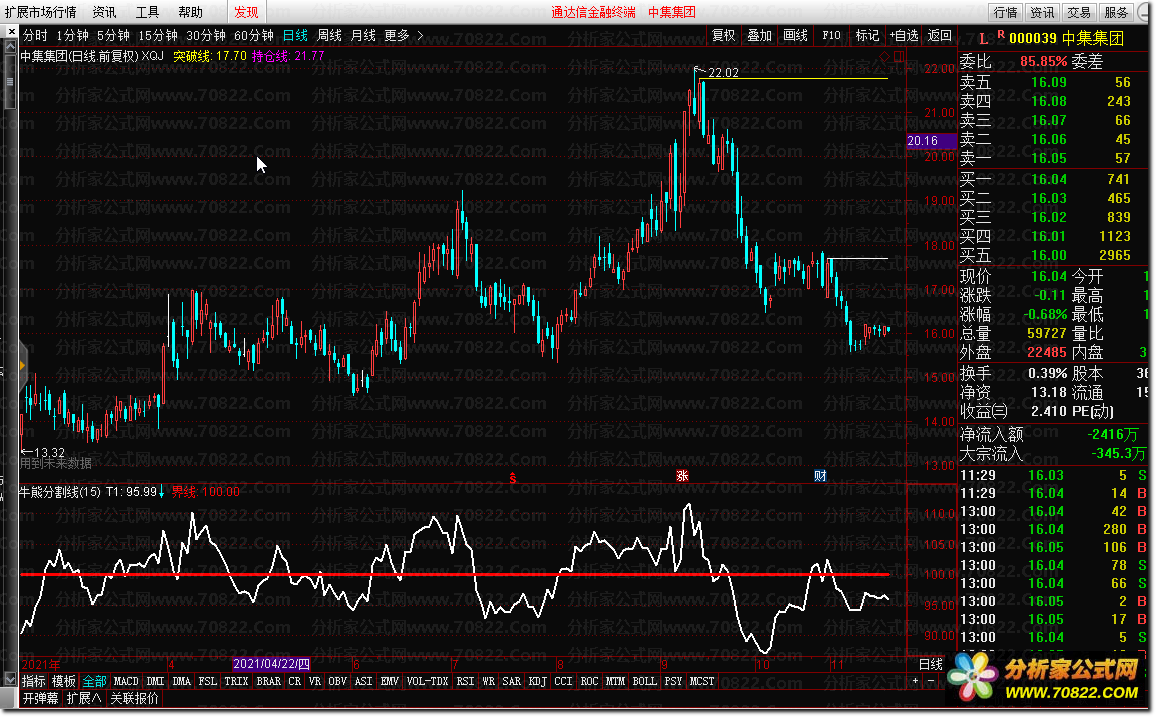Select the CCI indicator
This screenshot has width=1157, height=717.
pos(563,682)
